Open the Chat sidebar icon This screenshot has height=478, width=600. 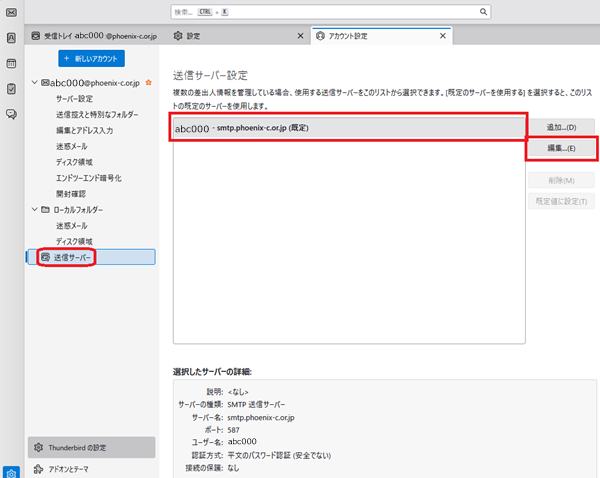pyautogui.click(x=10, y=114)
